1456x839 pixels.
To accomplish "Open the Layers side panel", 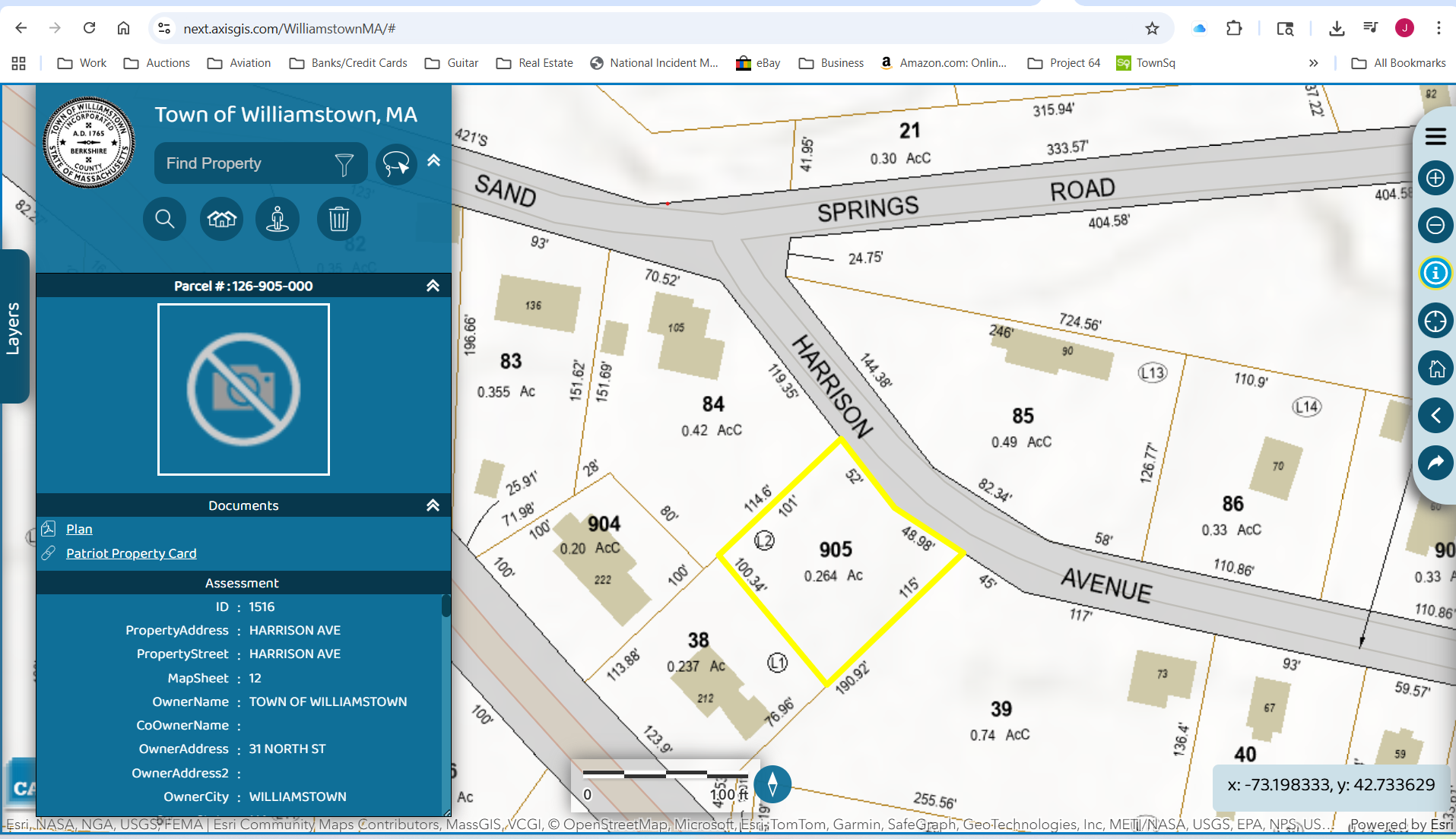I will point(14,328).
